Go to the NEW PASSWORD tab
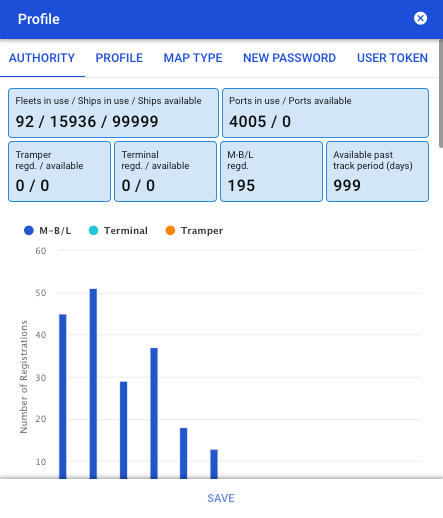This screenshot has height=518, width=443. point(289,58)
